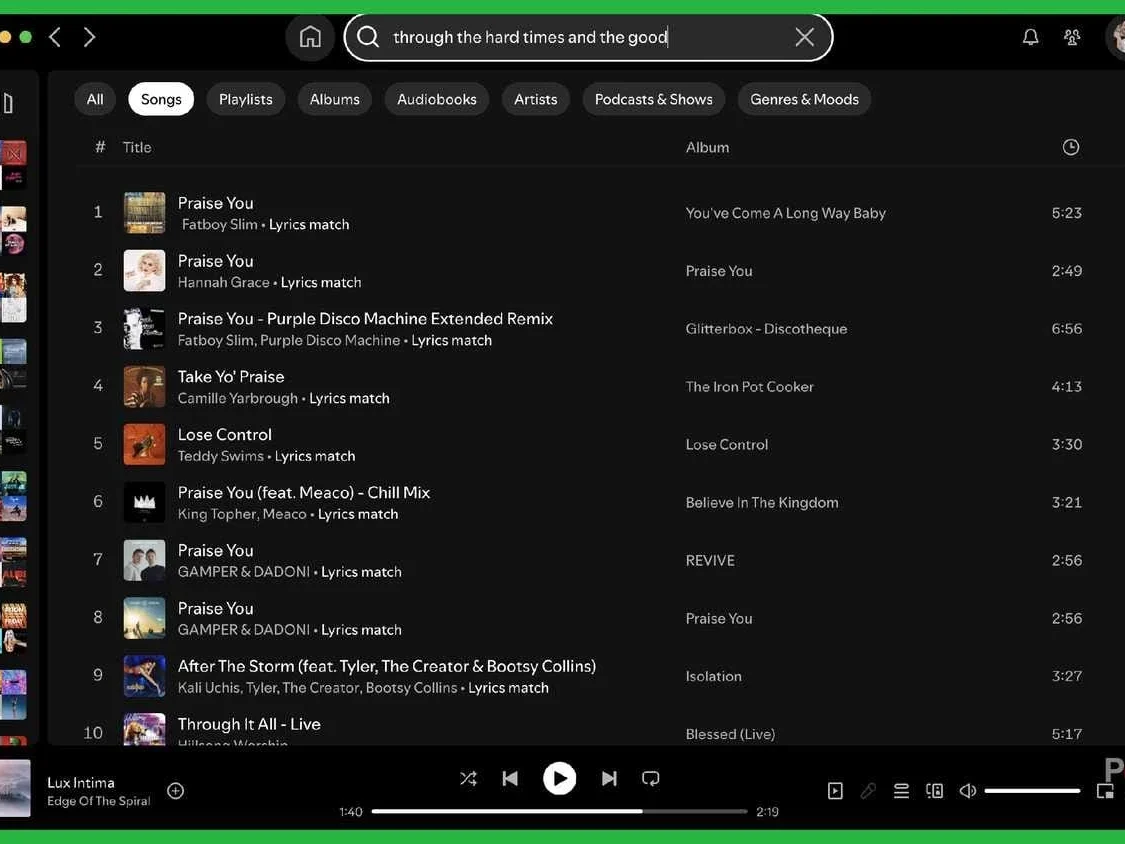This screenshot has width=1125, height=844.
Task: Select the Audiobooks filter
Action: (436, 99)
